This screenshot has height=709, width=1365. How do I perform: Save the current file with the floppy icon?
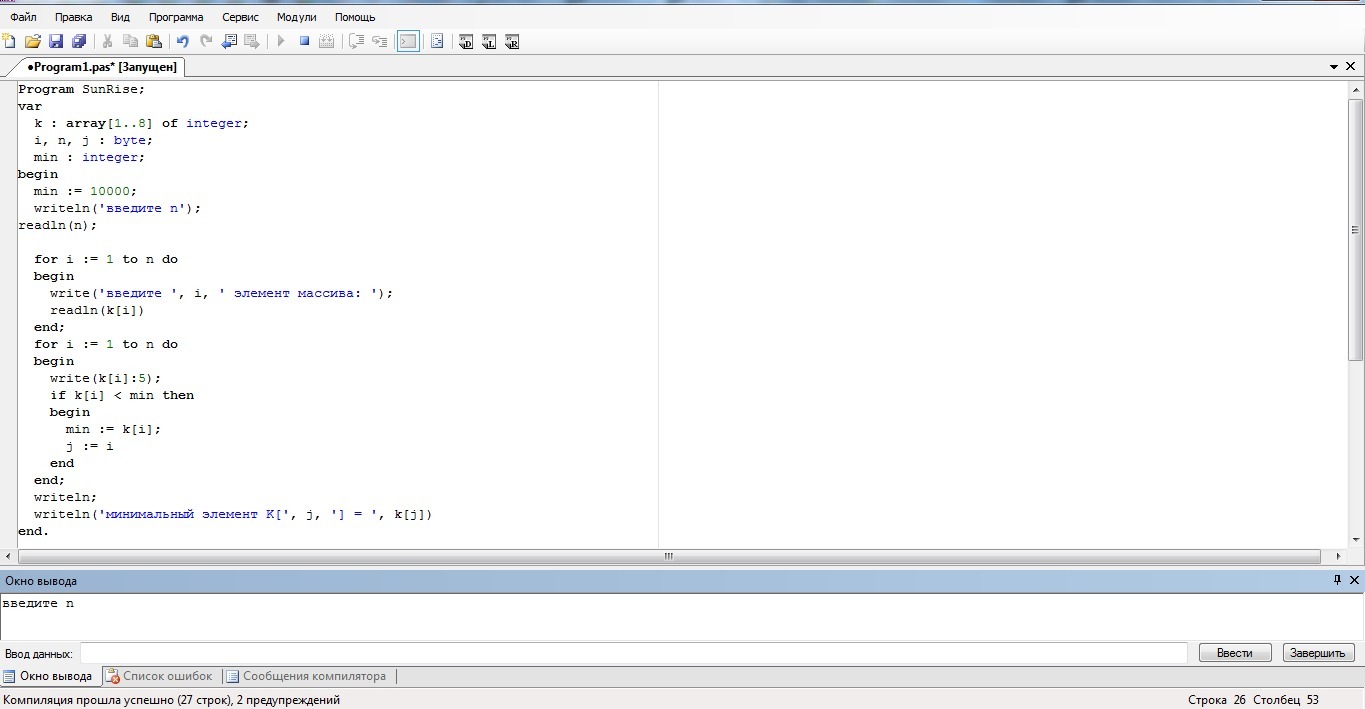point(56,41)
